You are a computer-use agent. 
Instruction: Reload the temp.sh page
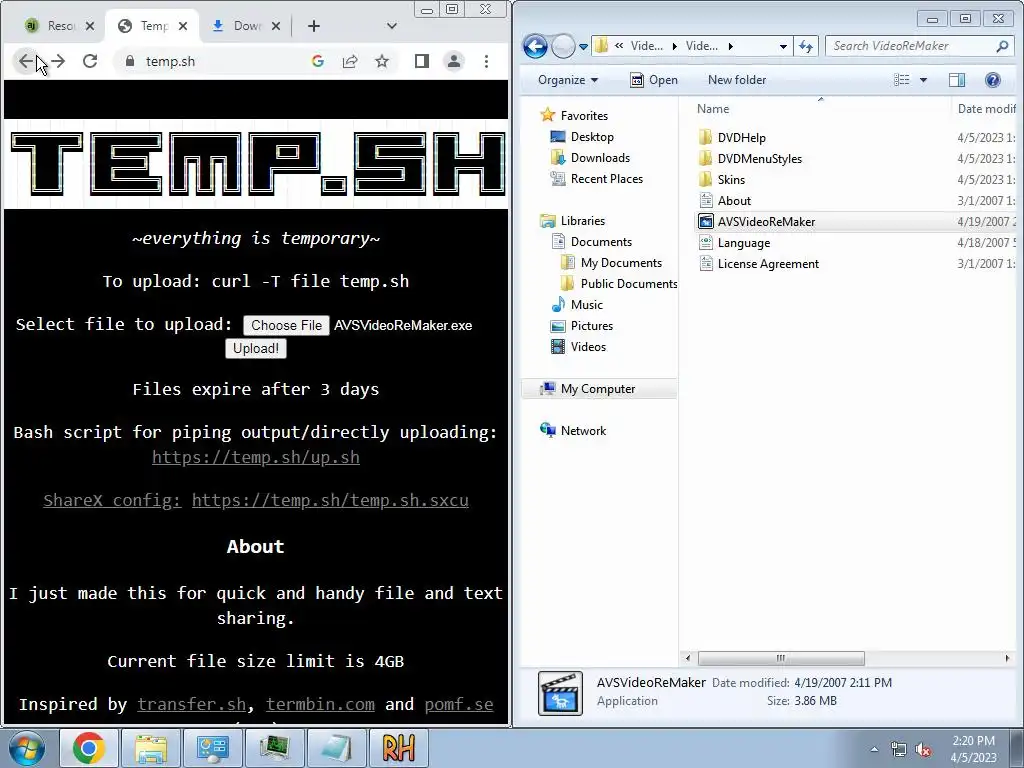[x=90, y=61]
